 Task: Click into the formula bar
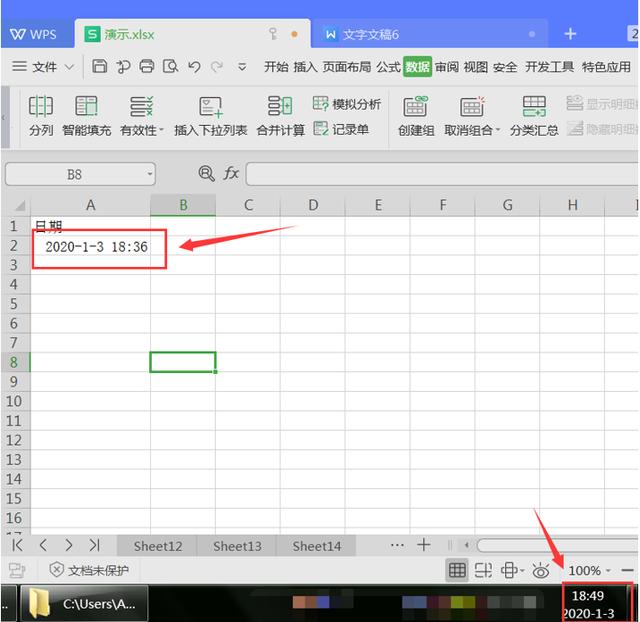coord(442,174)
